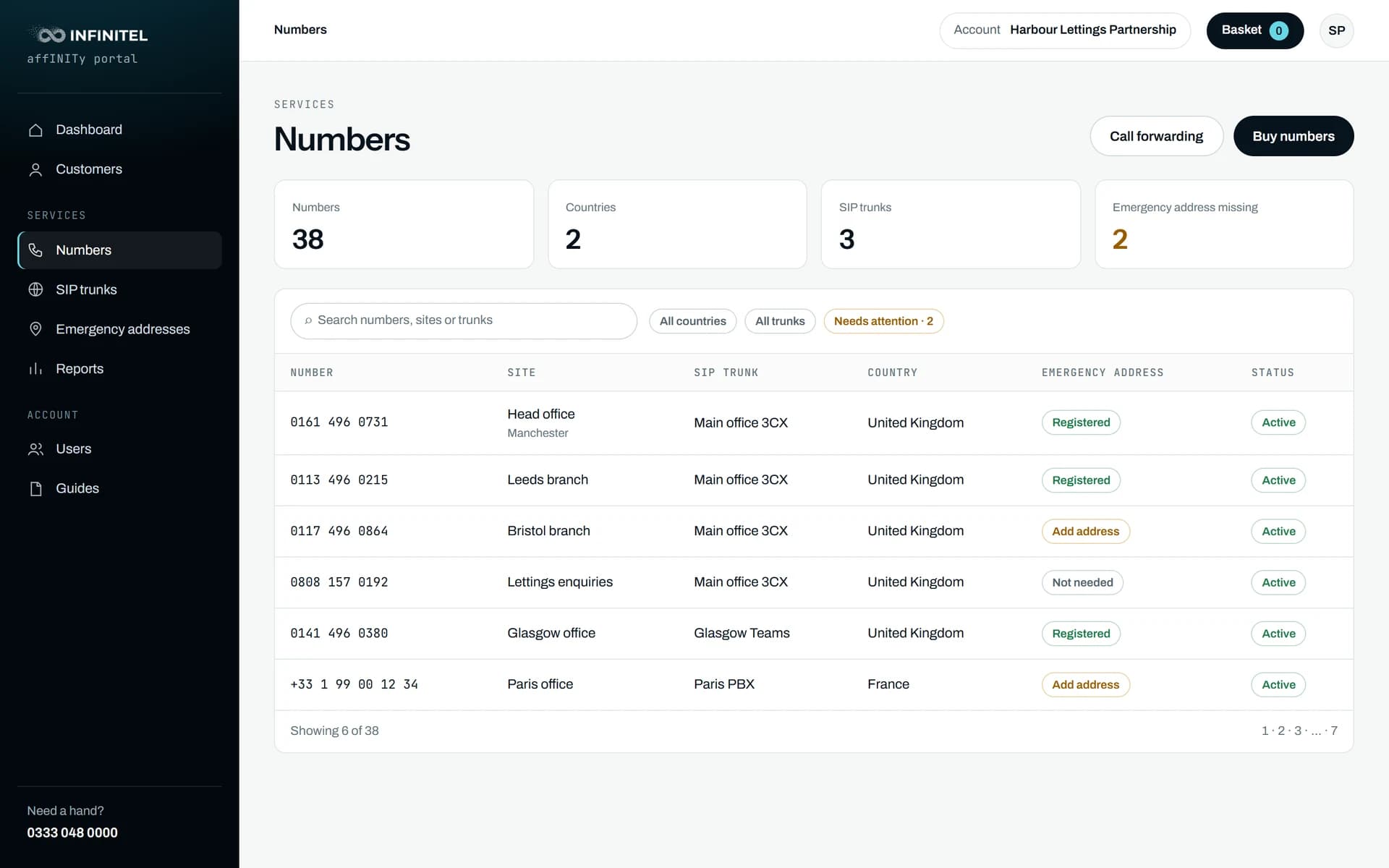Toggle the Needs attention · 2 filter
This screenshot has height=868, width=1389.
coord(883,321)
